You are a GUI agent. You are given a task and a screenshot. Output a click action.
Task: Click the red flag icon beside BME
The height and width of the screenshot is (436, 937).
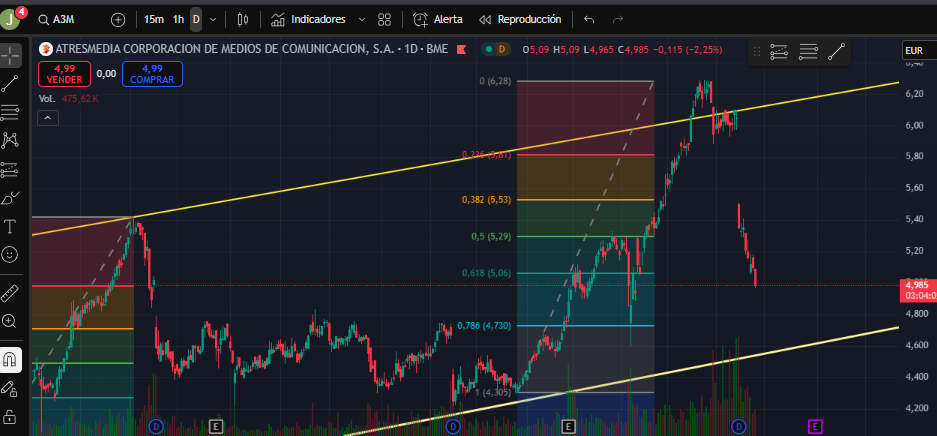coord(461,50)
